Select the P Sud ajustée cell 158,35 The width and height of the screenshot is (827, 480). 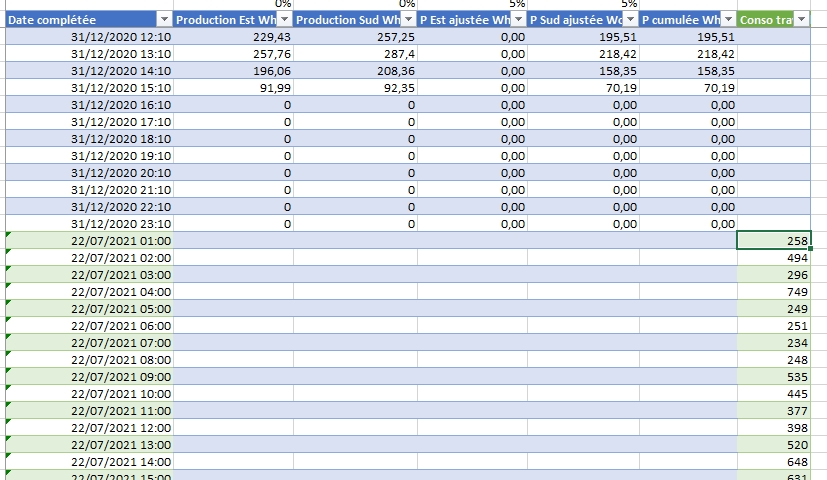(x=582, y=71)
